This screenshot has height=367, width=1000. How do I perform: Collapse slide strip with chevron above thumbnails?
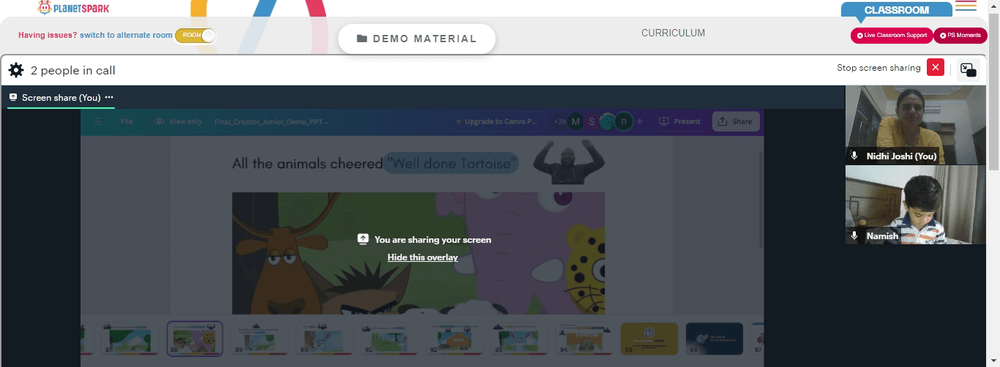click(x=422, y=313)
